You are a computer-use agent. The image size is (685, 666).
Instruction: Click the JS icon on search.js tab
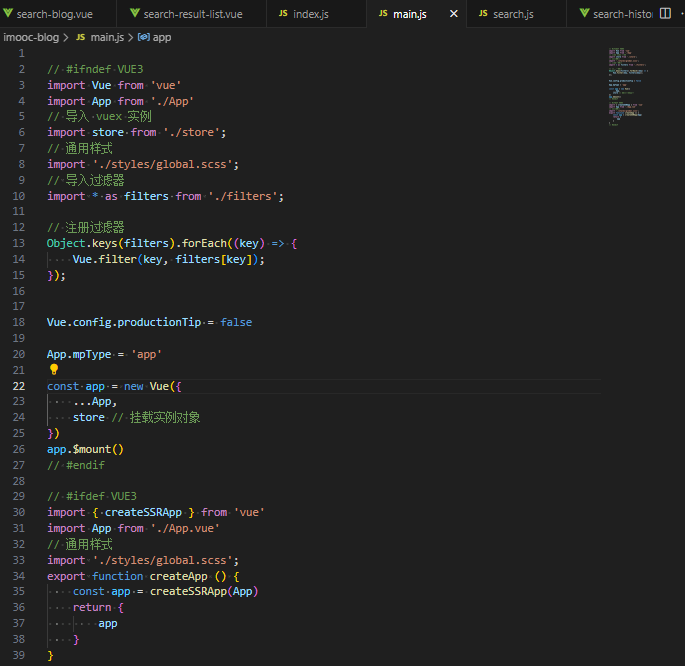point(483,14)
